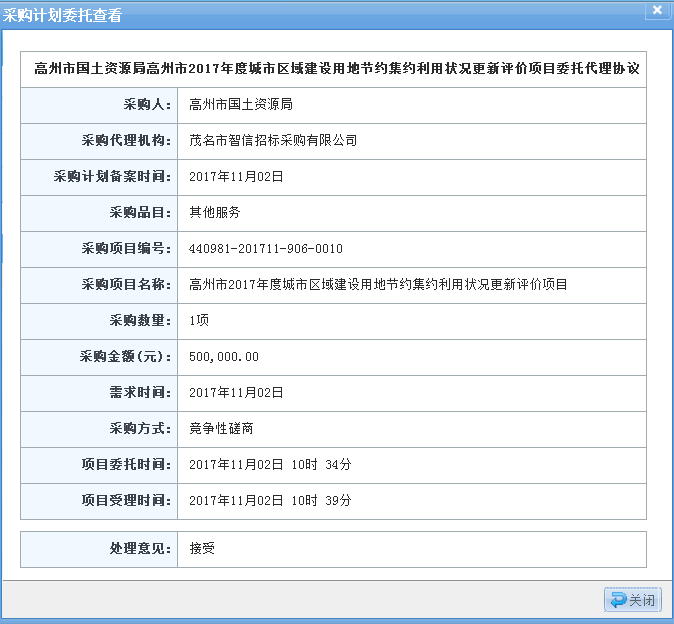This screenshot has height=624, width=674.
Task: Click the 采购计划备案时间 label
Action: 112,176
